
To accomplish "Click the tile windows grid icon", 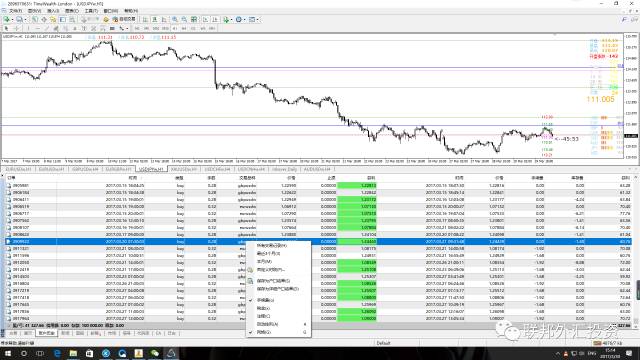I will pyautogui.click(x=194, y=19).
